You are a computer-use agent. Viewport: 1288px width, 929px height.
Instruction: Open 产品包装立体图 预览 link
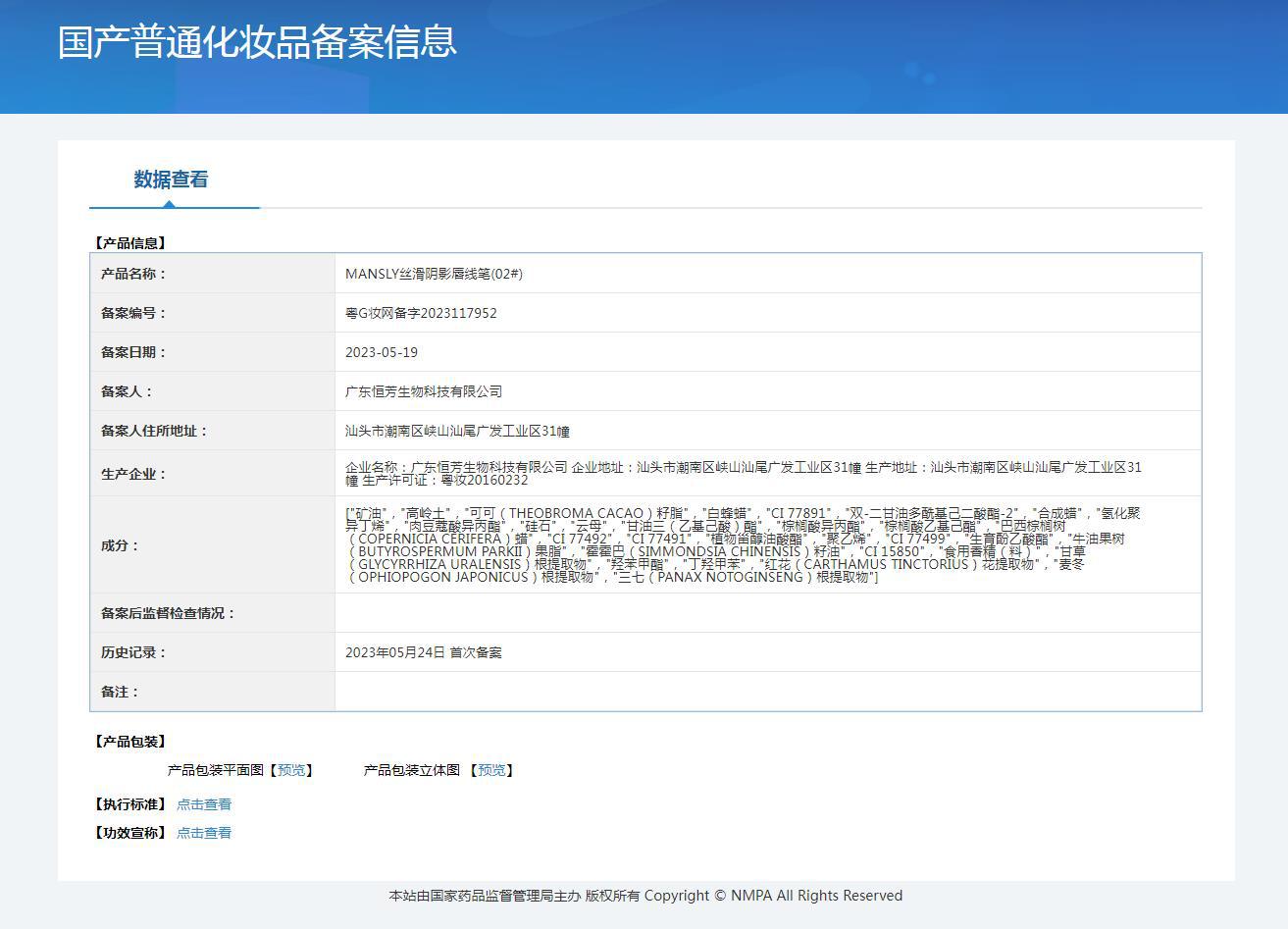point(491,770)
